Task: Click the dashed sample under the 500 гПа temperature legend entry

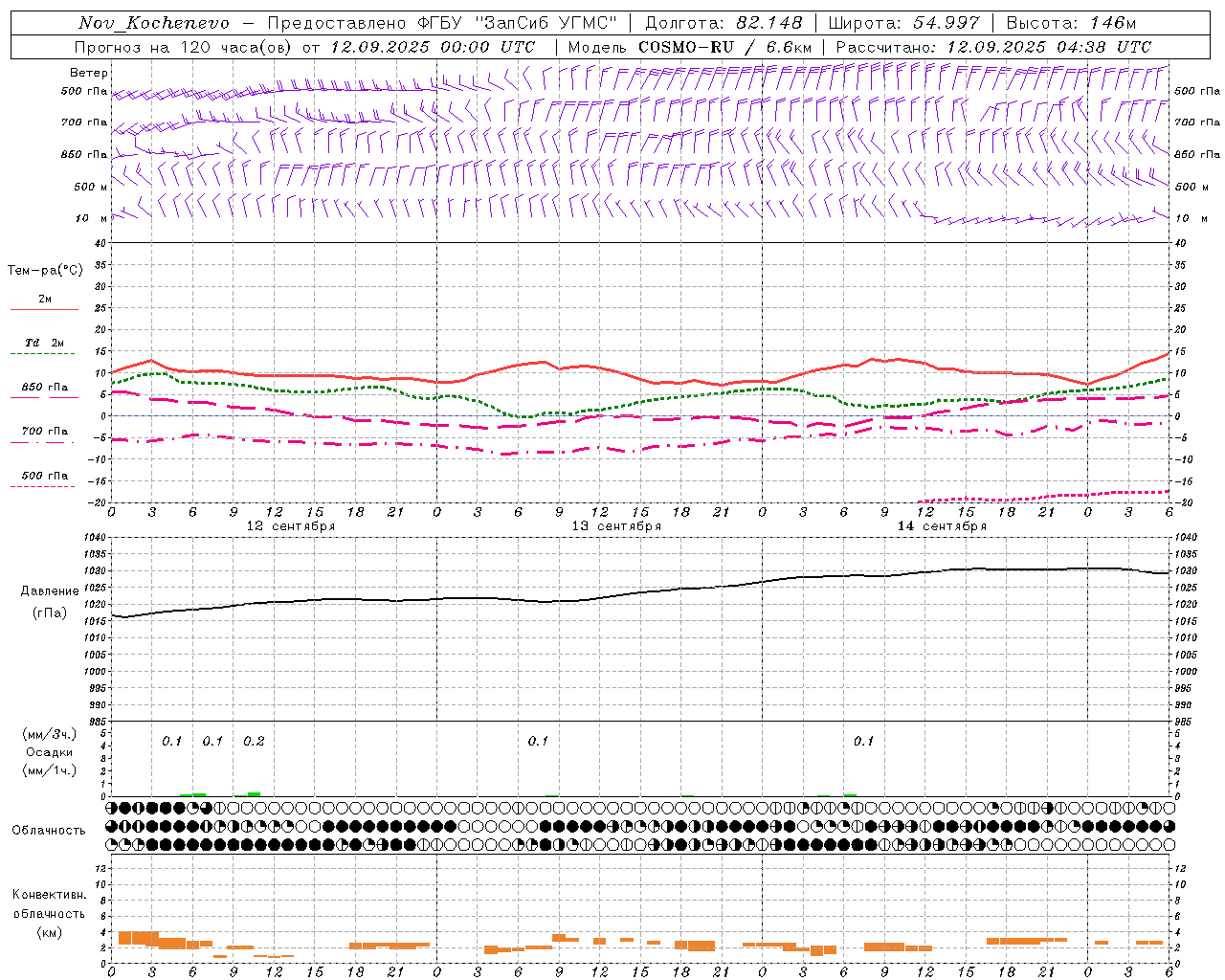Action: tap(43, 487)
